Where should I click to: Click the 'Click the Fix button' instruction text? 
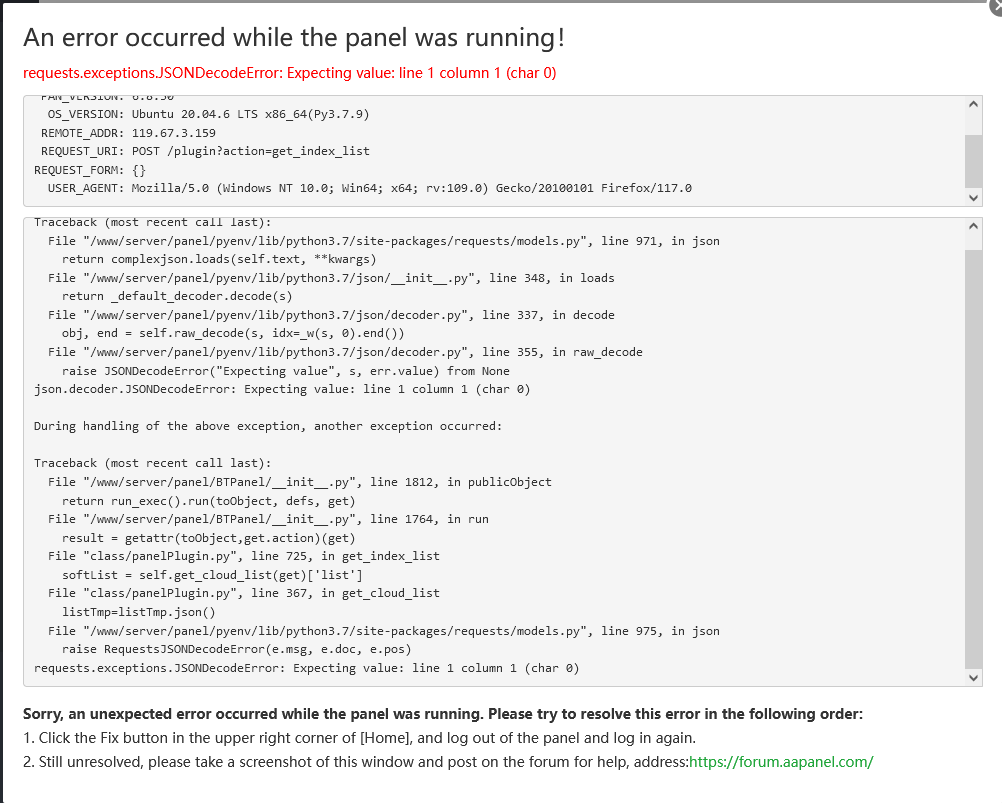click(360, 738)
